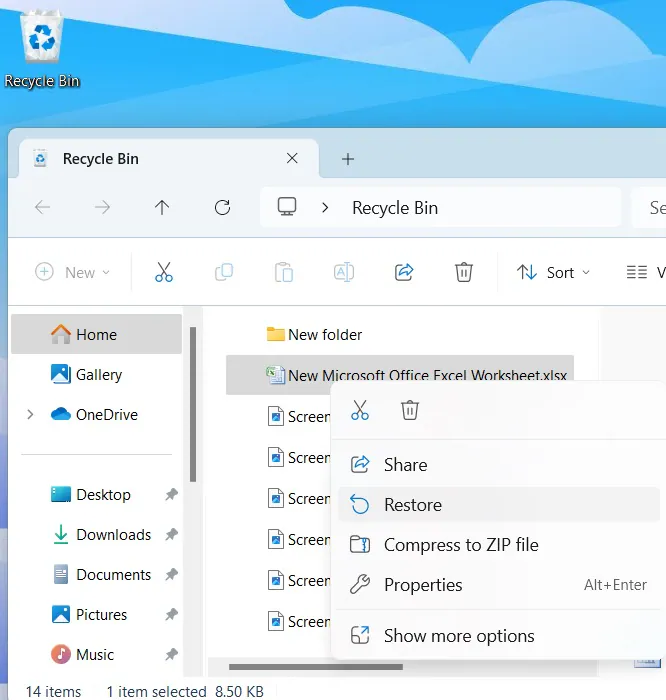Open Downloads in Quick access
This screenshot has width=666, height=700.
click(x=96, y=534)
